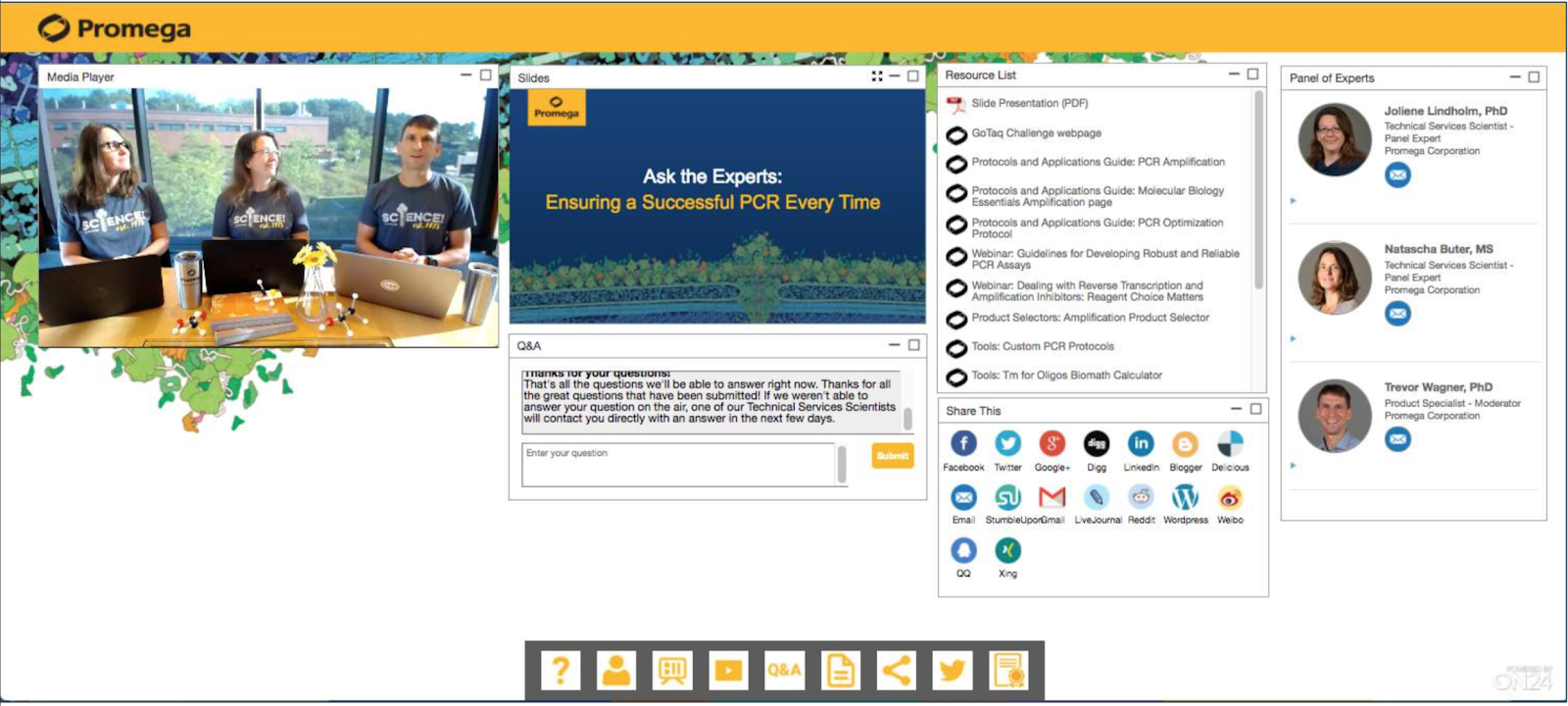Image resolution: width=1568 pixels, height=706 pixels.
Task: Share via Weibo icon
Action: [1230, 497]
